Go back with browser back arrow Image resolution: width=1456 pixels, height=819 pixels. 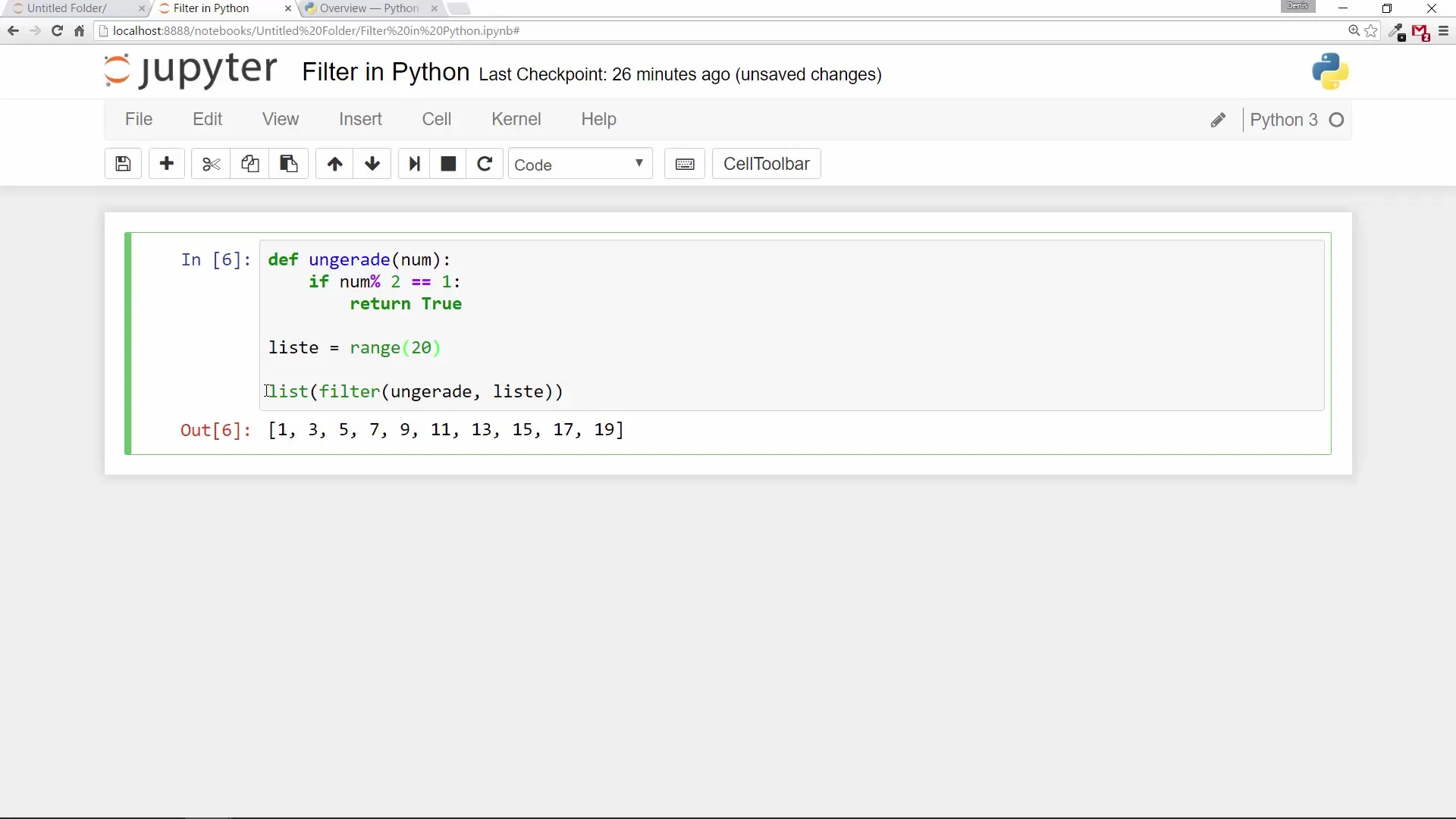click(13, 31)
